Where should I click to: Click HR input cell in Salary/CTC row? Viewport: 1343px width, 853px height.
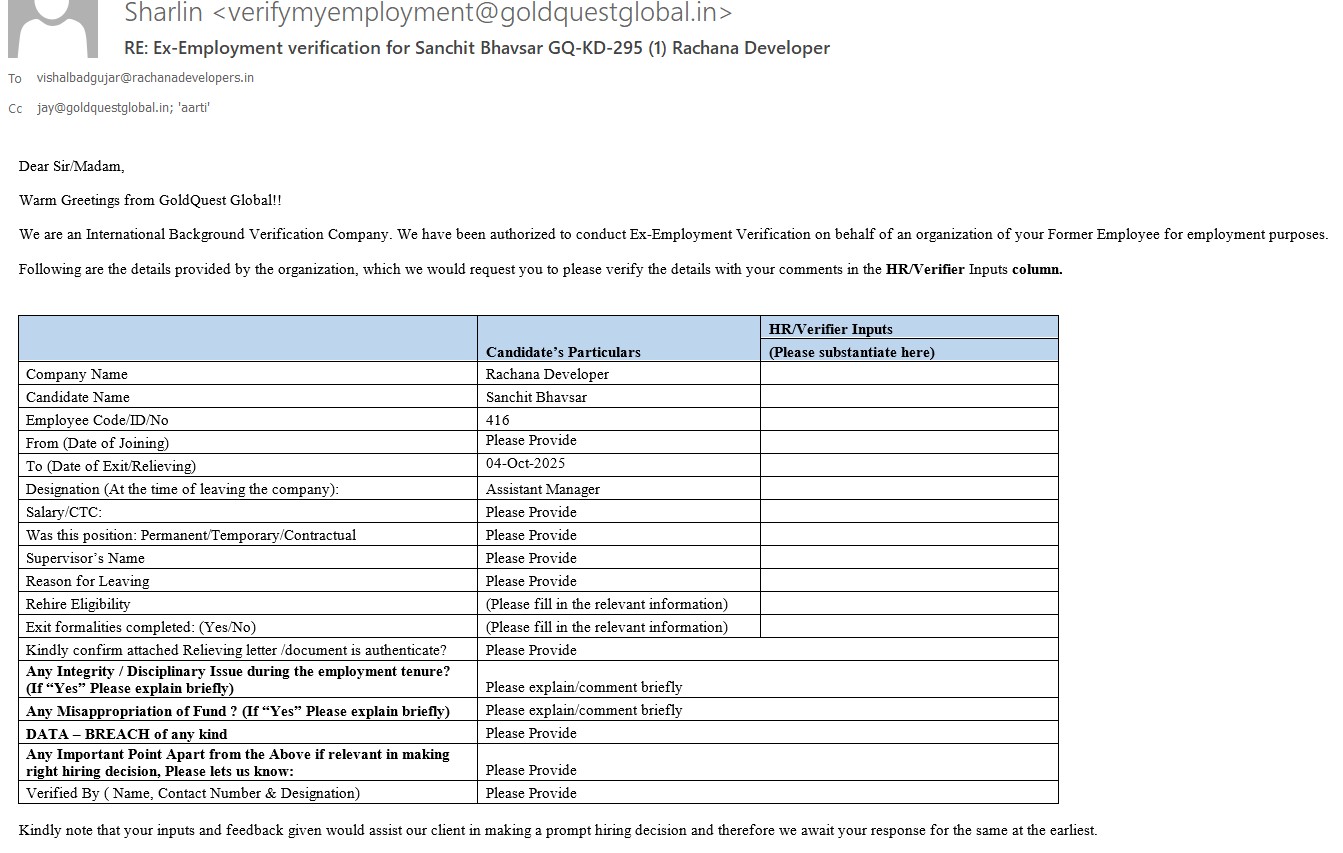pyautogui.click(x=908, y=512)
